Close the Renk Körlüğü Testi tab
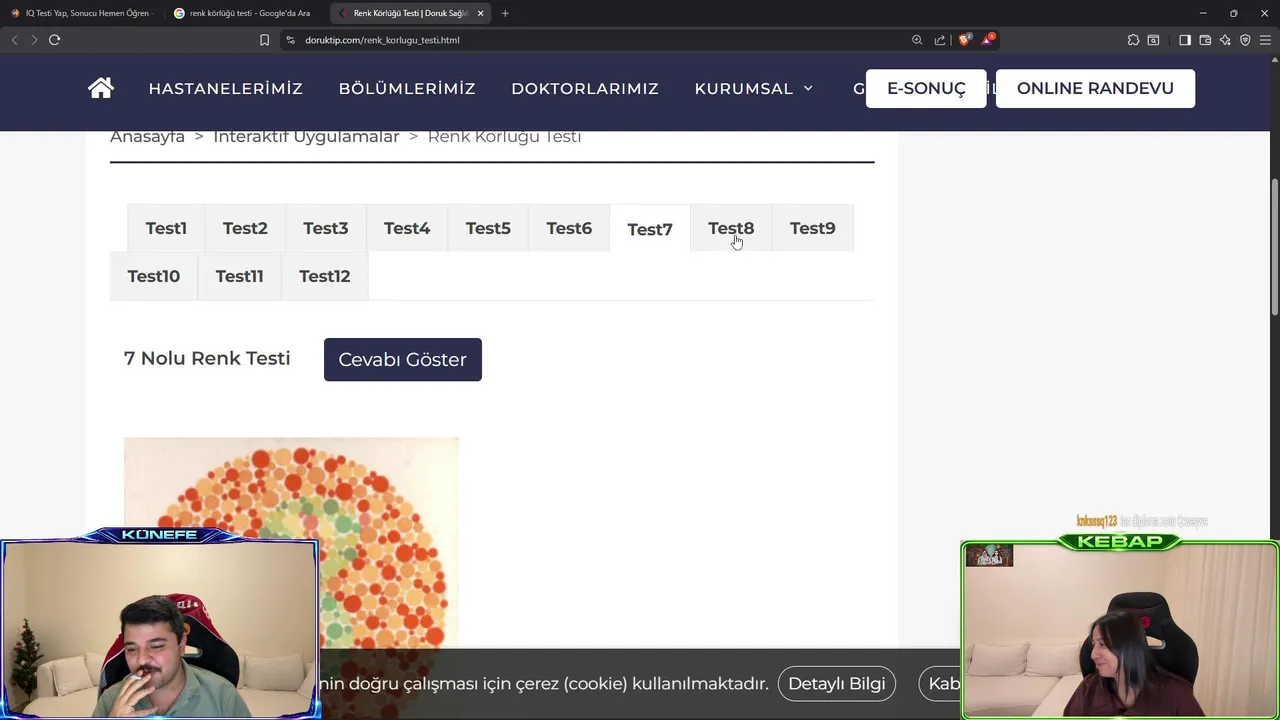The image size is (1280, 720). [481, 13]
